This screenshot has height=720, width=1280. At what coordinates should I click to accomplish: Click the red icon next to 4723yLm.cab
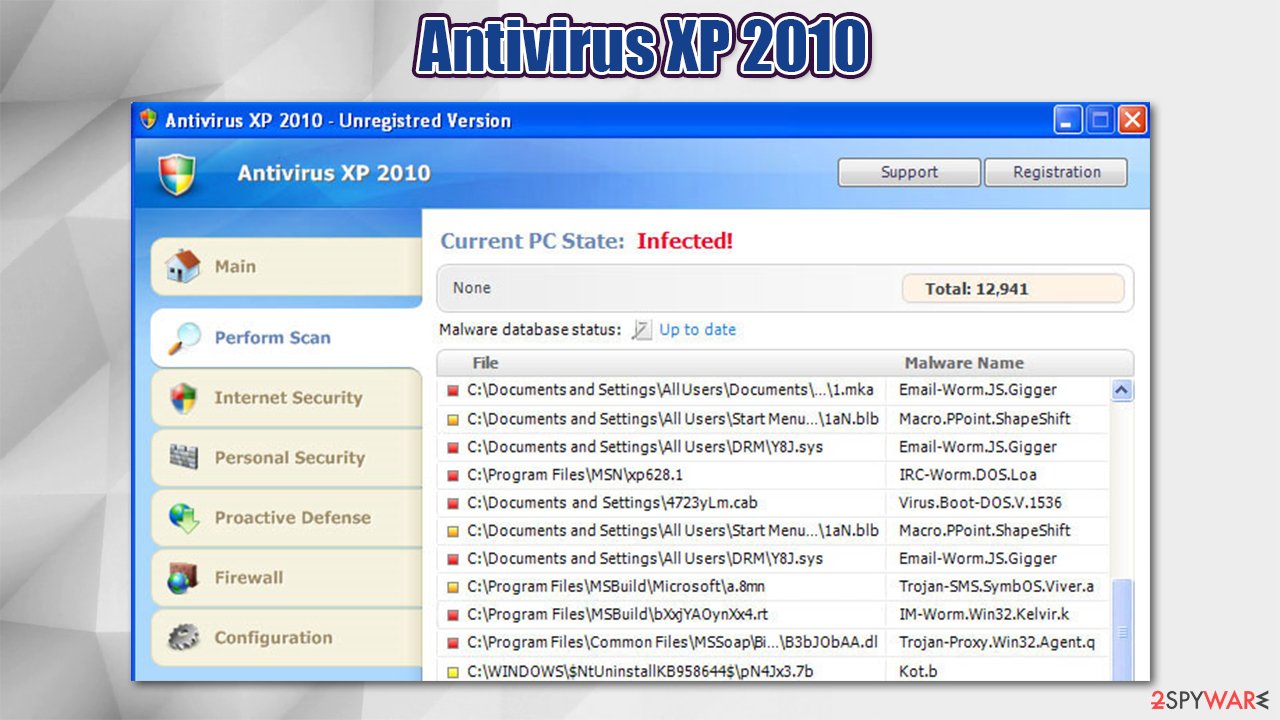(453, 503)
